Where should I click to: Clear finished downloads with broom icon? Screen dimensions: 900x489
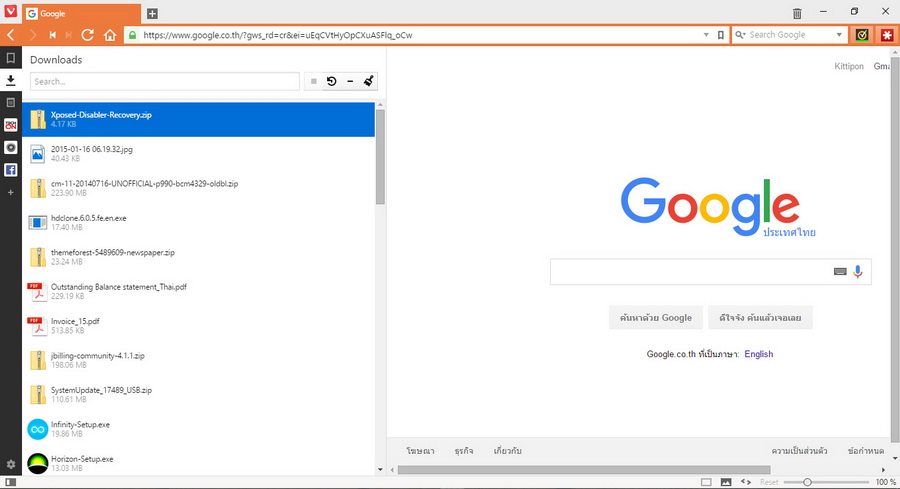[x=368, y=81]
